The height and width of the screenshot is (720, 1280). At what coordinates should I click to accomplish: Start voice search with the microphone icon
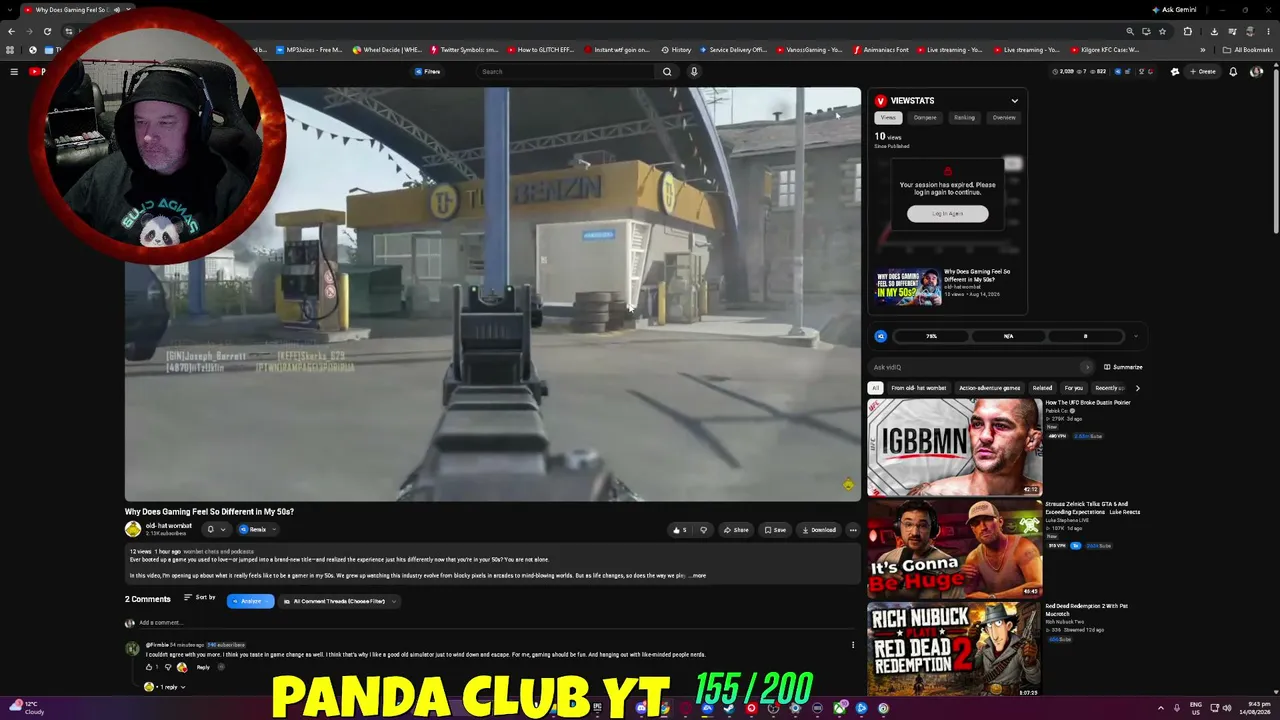tap(693, 72)
